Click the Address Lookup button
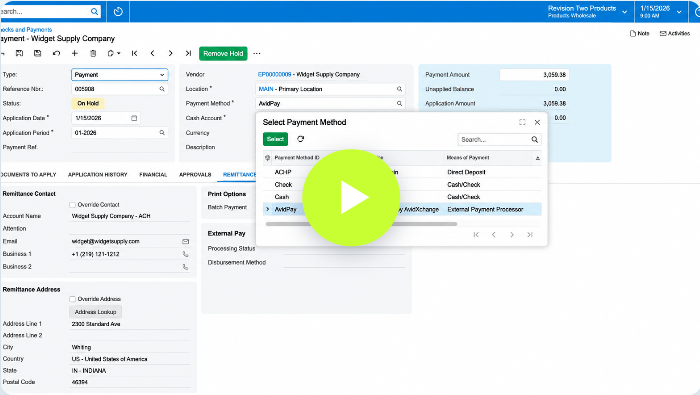The height and width of the screenshot is (395, 700). [x=96, y=312]
